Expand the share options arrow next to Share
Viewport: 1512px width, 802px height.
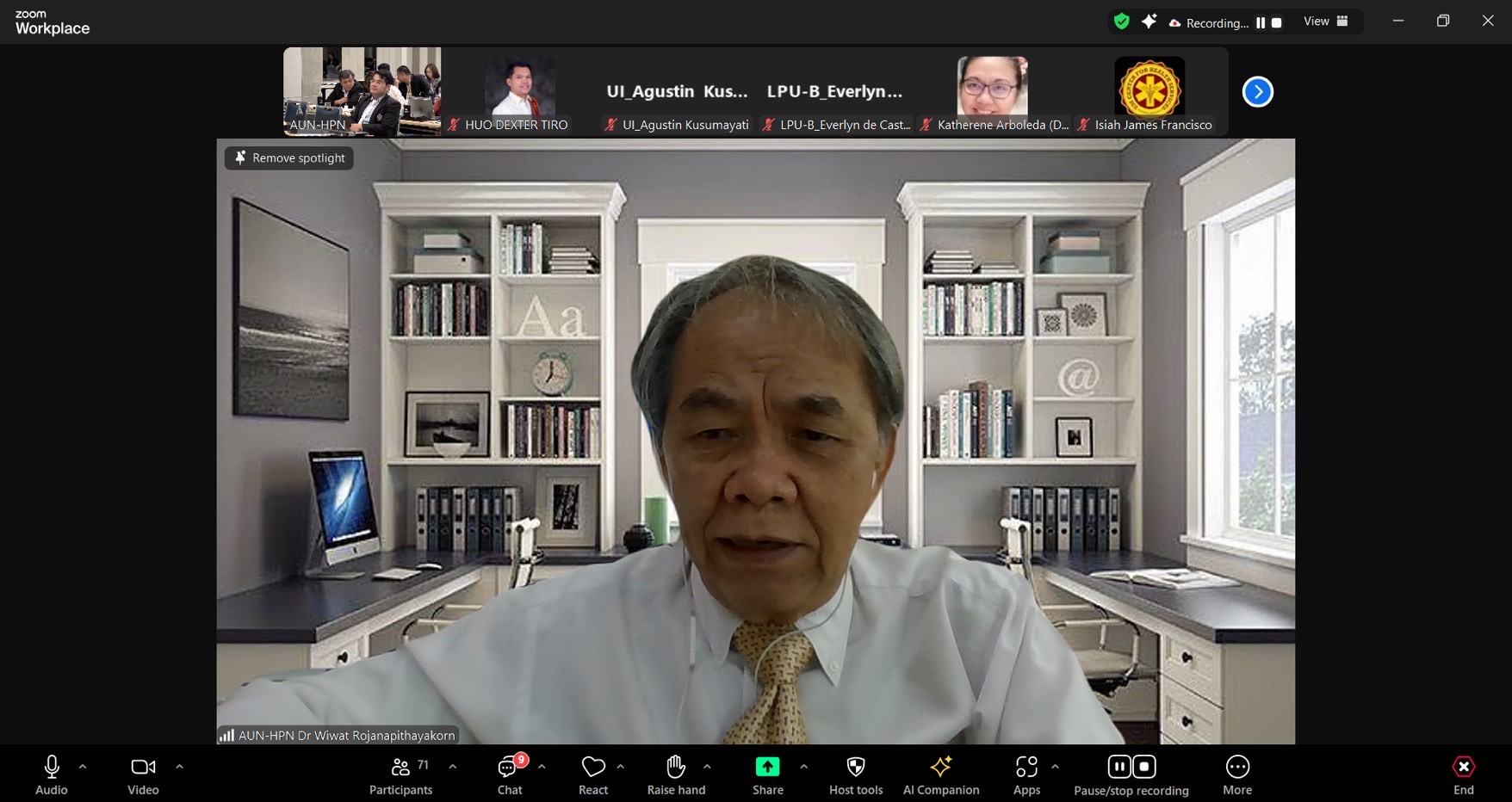(803, 766)
